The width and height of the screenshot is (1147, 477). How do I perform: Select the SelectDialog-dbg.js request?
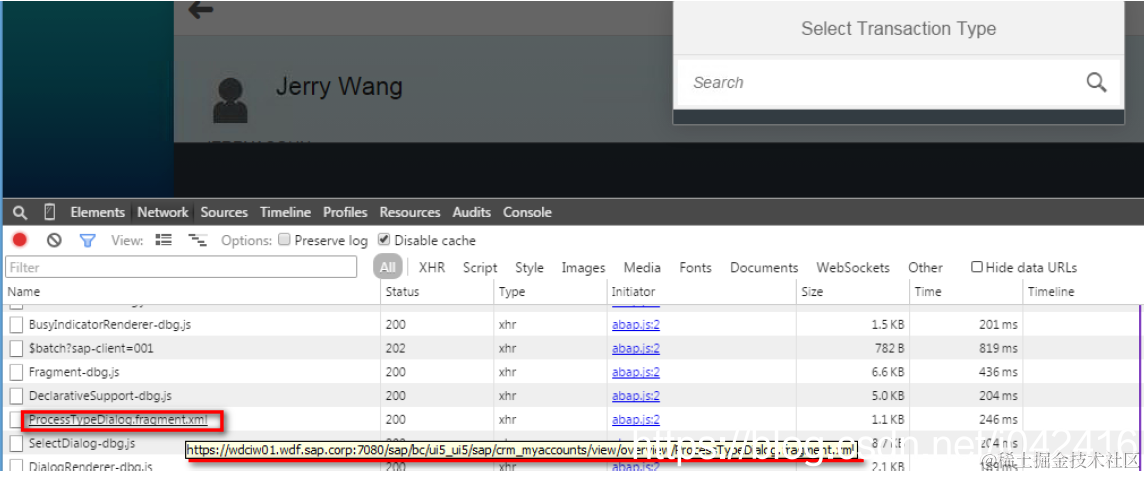[82, 443]
